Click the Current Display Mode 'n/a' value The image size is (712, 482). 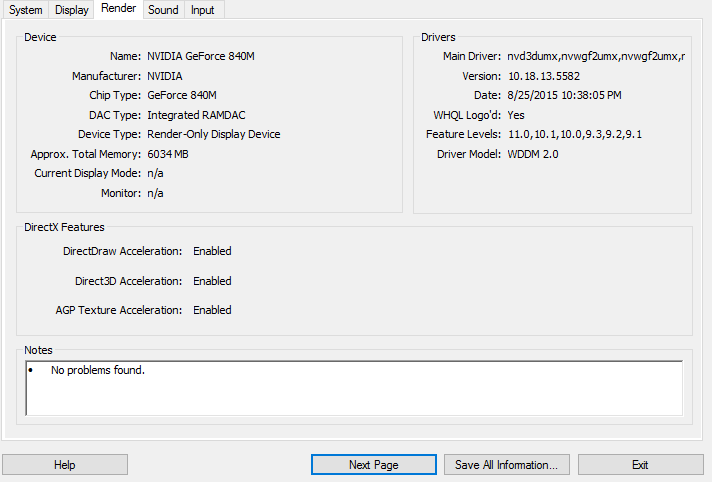click(x=155, y=174)
